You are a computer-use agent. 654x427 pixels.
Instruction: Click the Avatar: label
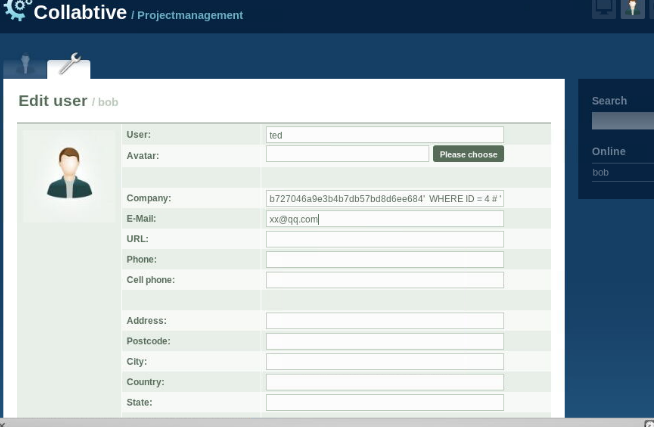(143, 156)
